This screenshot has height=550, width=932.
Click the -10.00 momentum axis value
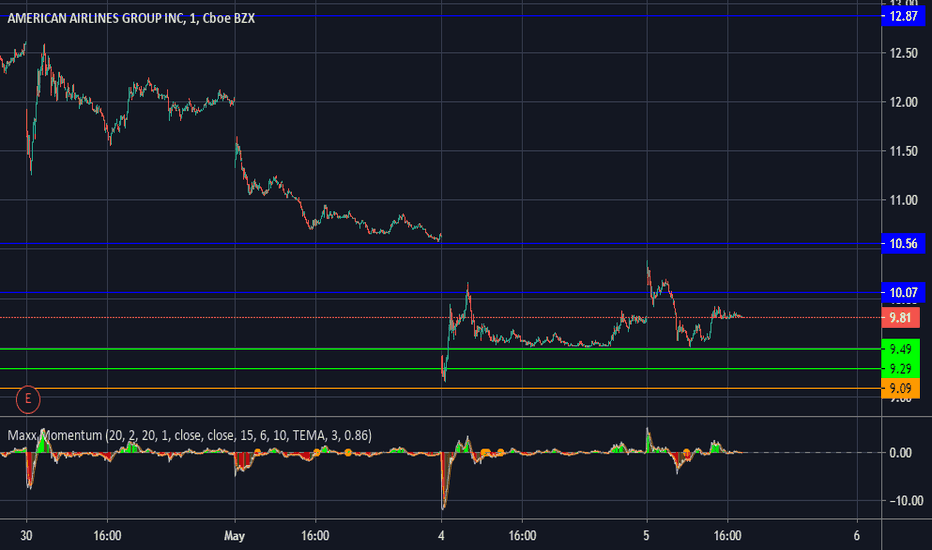906,501
